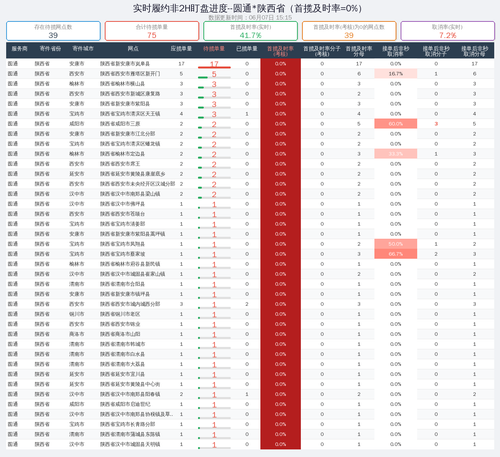Select outlet 陕西省铜川市老区
Viewport: 500px width, 457px height.
[x=120, y=314]
